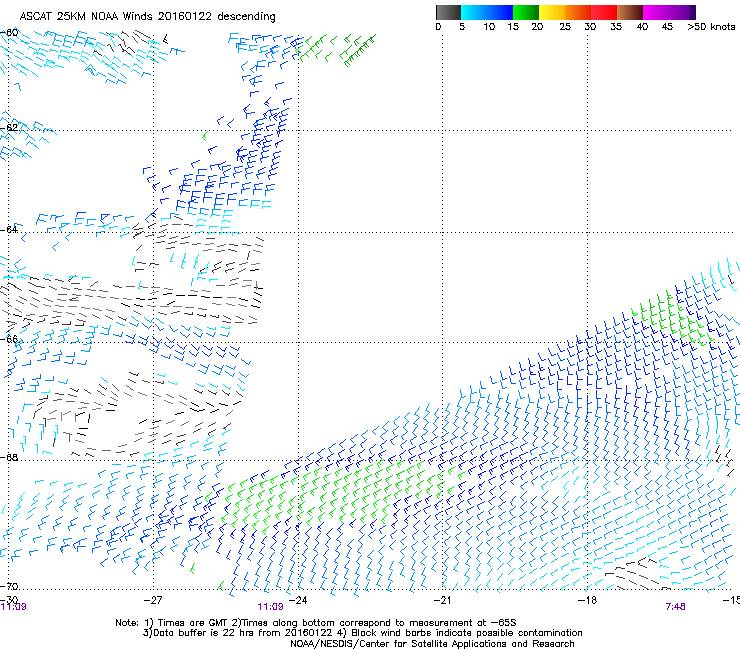Click the '-68' latitude label
Viewport: 740px width, 650px height.
click(x=9, y=457)
